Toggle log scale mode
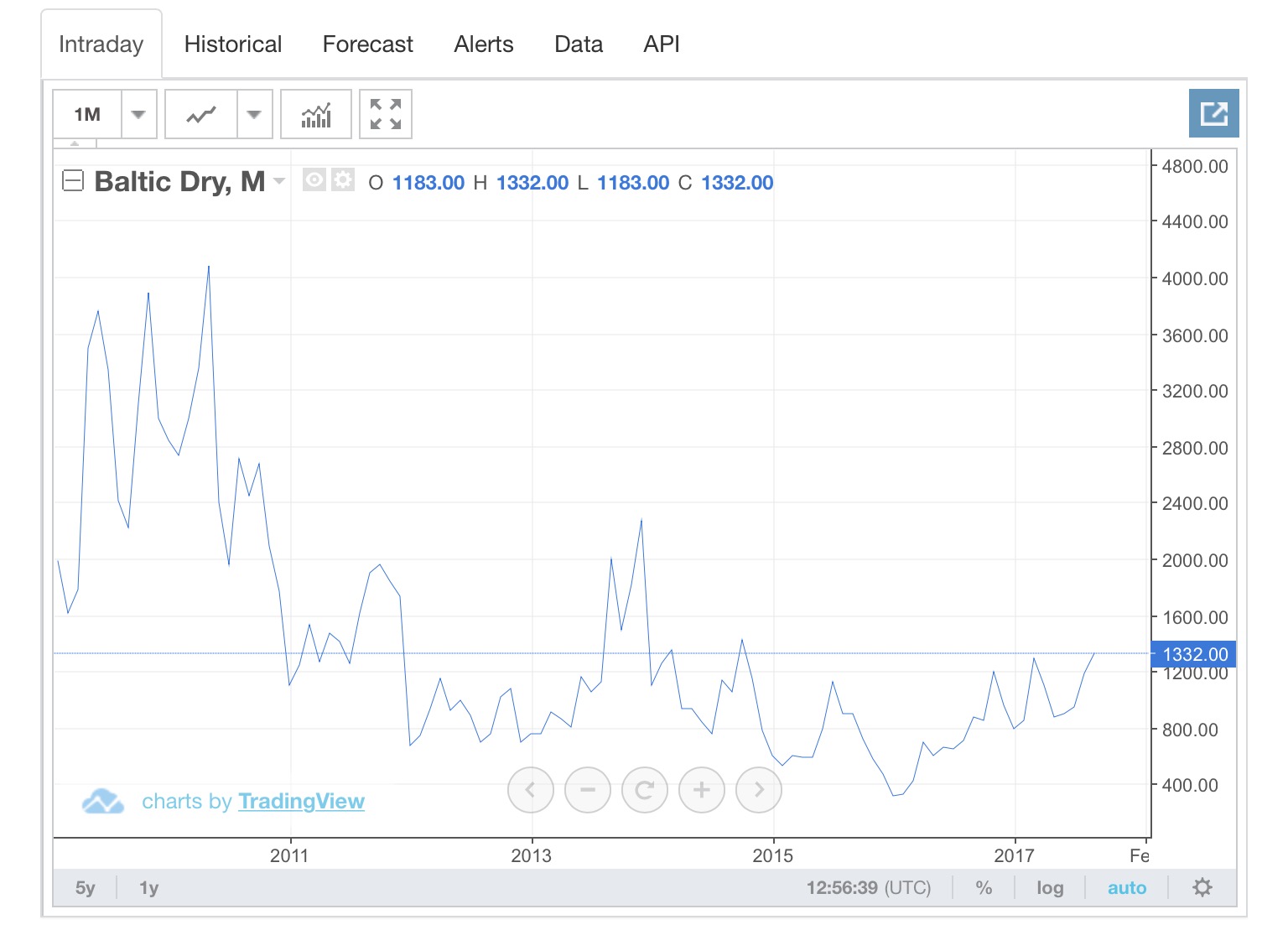This screenshot has height=930, width=1288. [1050, 887]
